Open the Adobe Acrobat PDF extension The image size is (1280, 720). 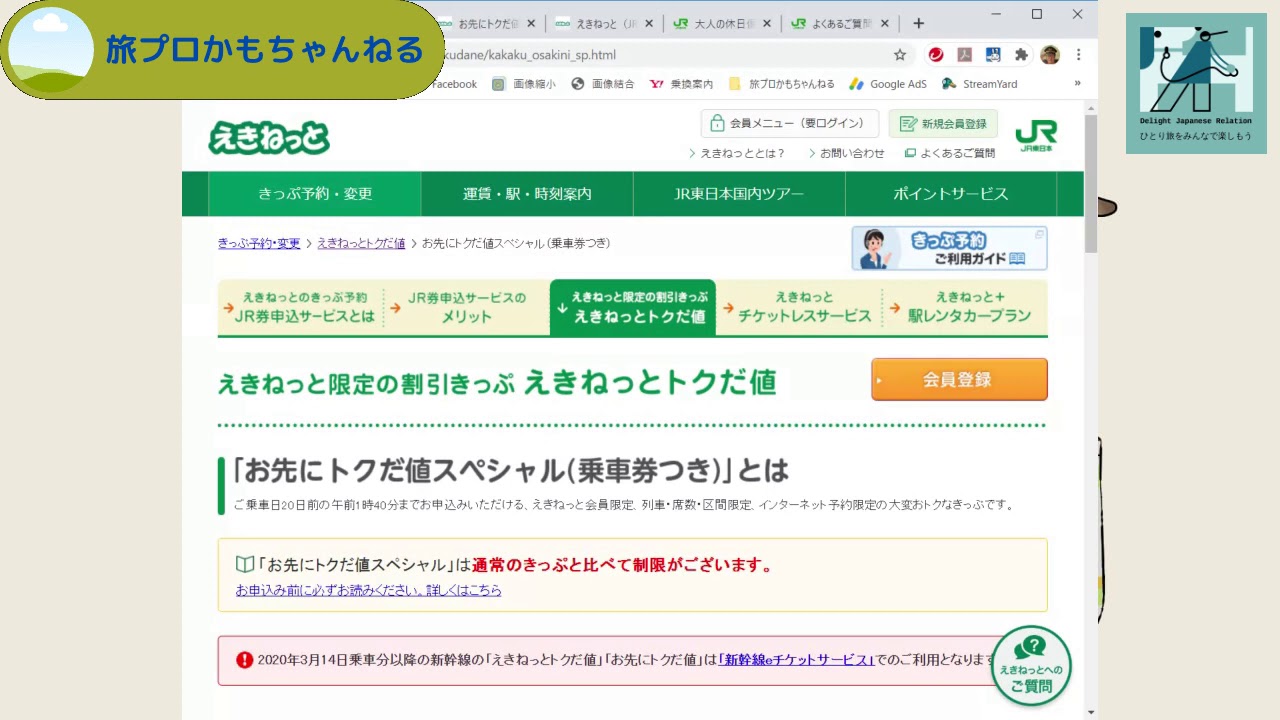(965, 55)
